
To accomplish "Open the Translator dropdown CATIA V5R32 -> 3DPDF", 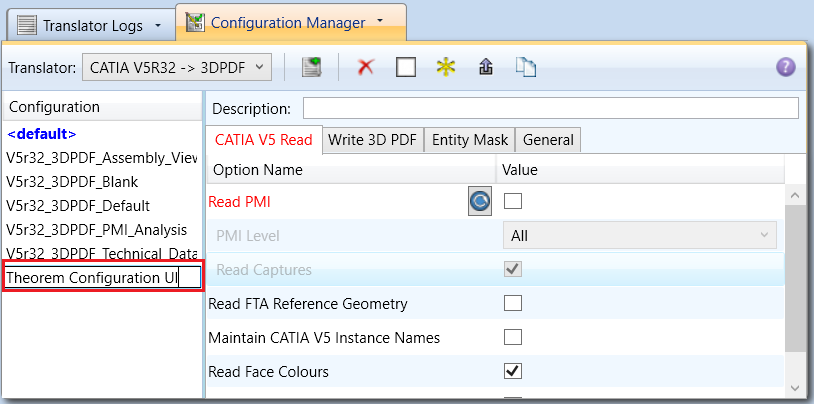I will coord(177,67).
